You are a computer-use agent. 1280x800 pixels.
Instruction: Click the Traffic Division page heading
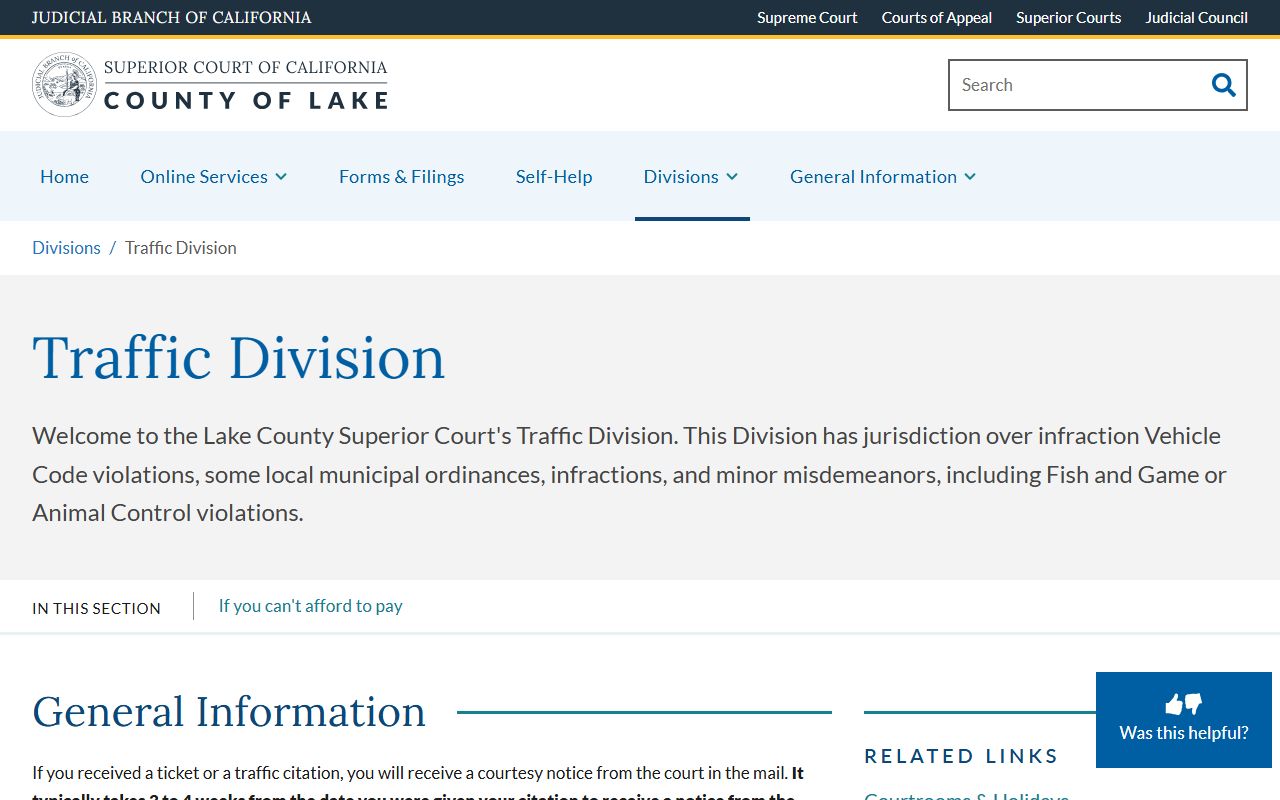239,357
